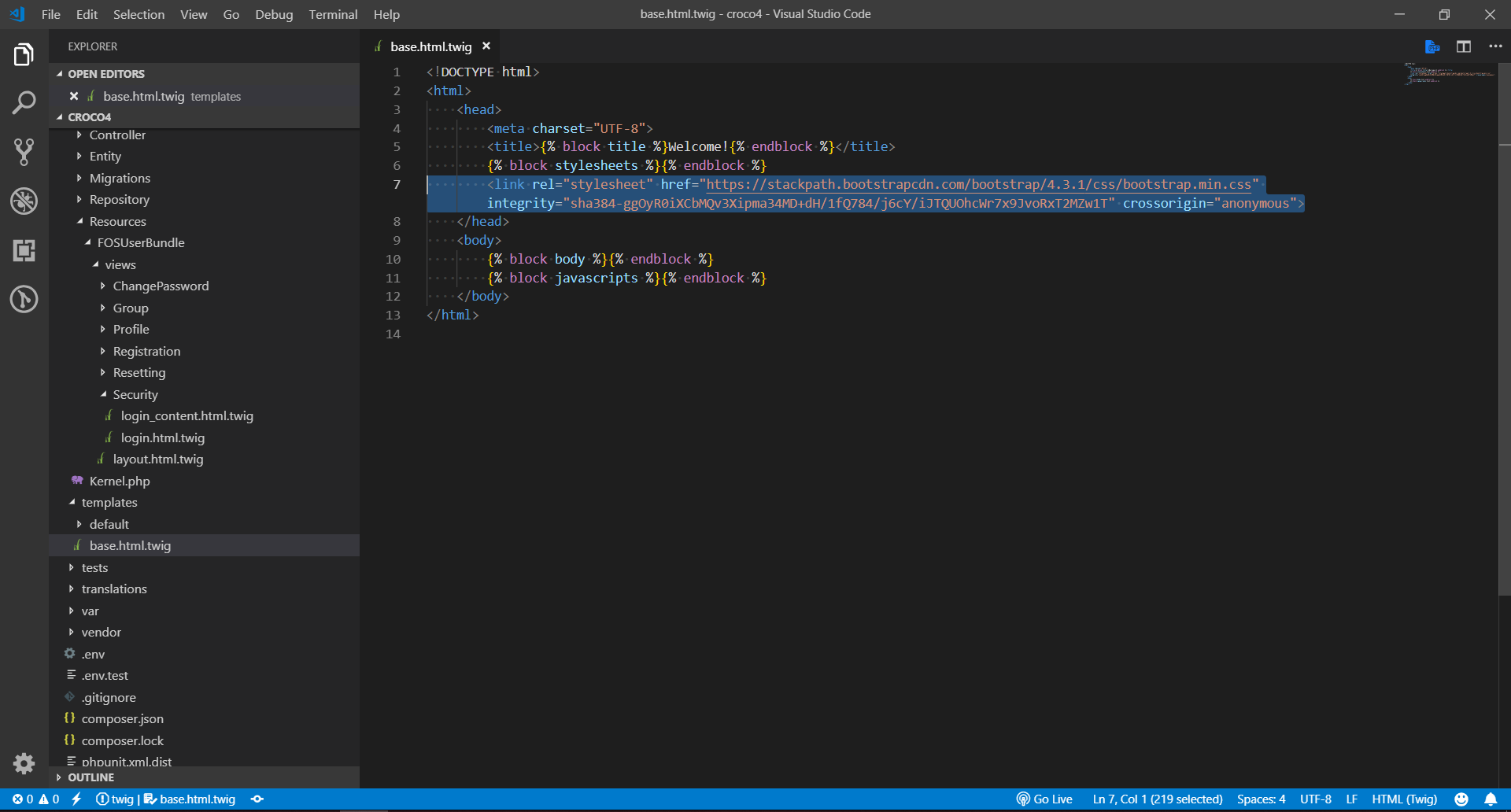1511x812 pixels.
Task: Open the More Actions ellipsis menu
Action: 1495,46
